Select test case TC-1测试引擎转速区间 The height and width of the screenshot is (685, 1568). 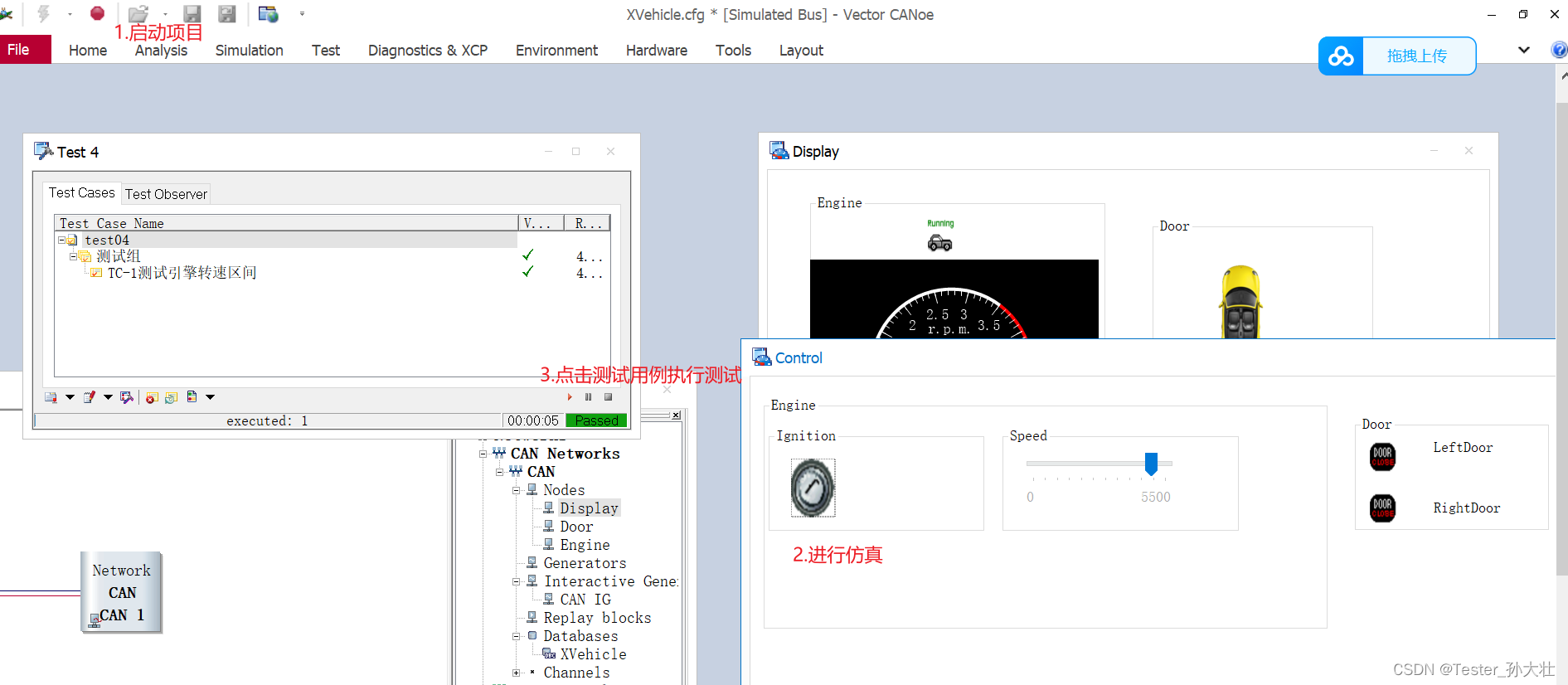click(x=182, y=273)
